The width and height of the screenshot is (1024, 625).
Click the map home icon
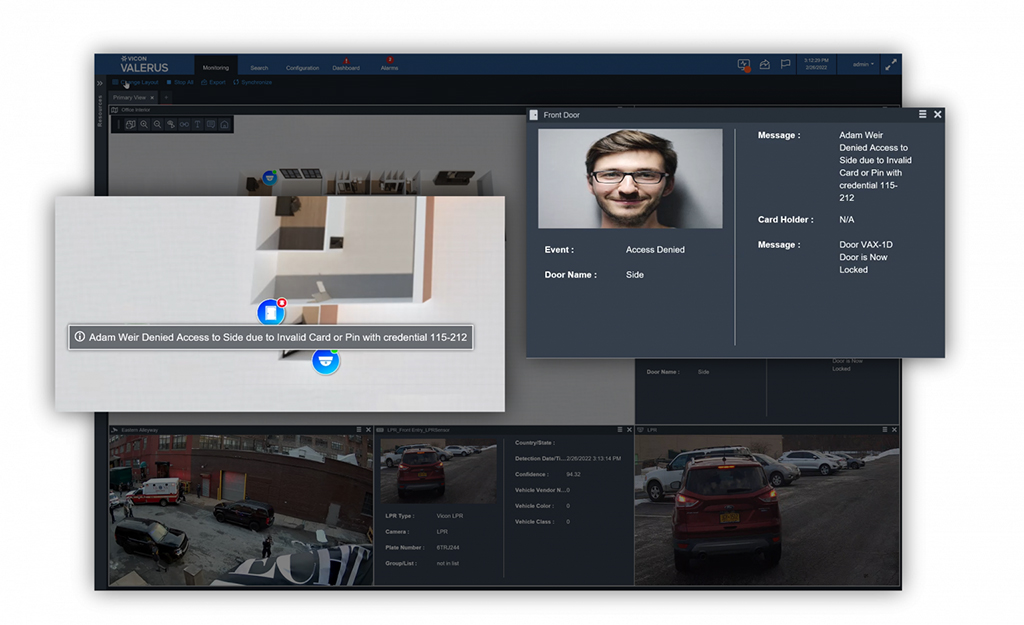click(225, 125)
